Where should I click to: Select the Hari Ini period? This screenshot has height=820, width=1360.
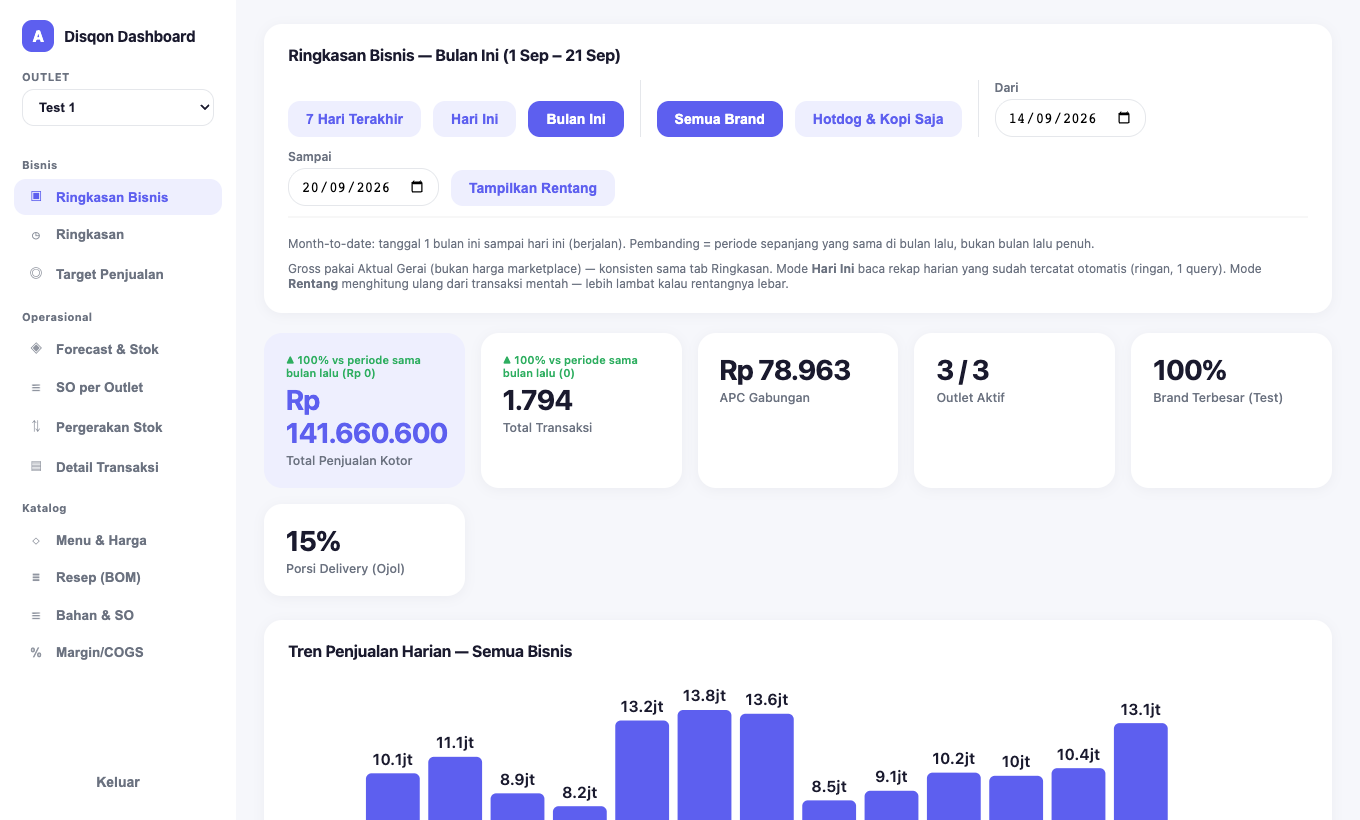coord(474,119)
